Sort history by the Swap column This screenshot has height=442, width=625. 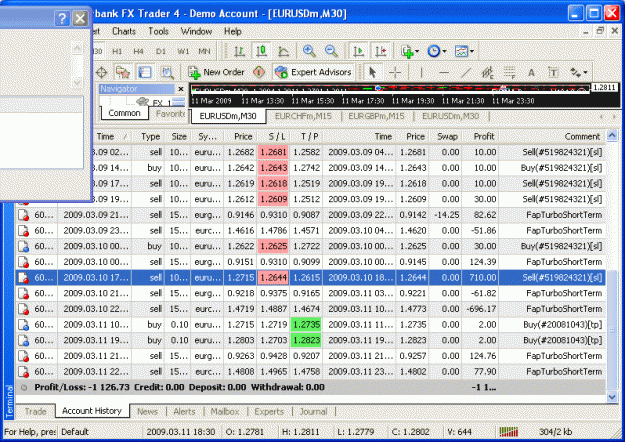[x=445, y=136]
